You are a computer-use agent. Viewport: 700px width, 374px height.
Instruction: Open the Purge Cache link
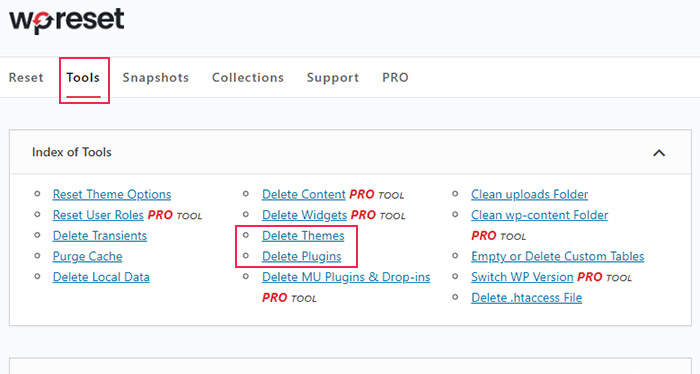(x=88, y=256)
